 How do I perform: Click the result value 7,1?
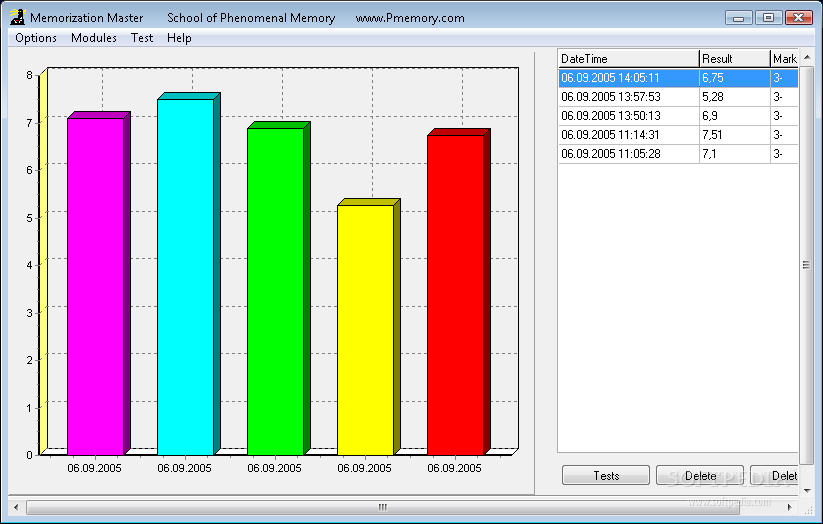[x=709, y=153]
